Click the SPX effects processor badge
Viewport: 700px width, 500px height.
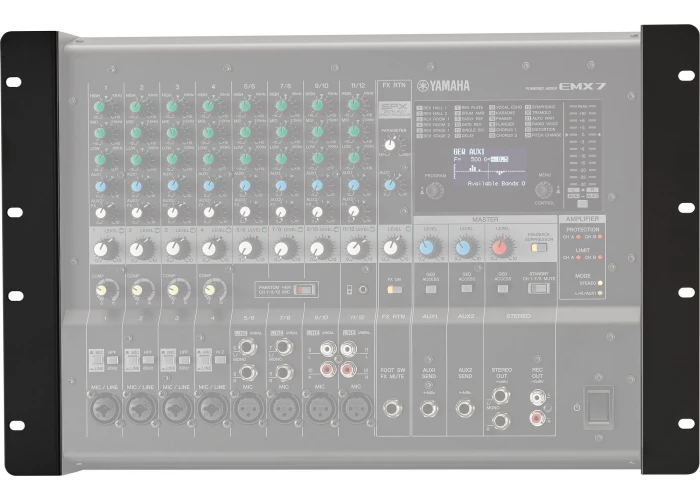394,108
